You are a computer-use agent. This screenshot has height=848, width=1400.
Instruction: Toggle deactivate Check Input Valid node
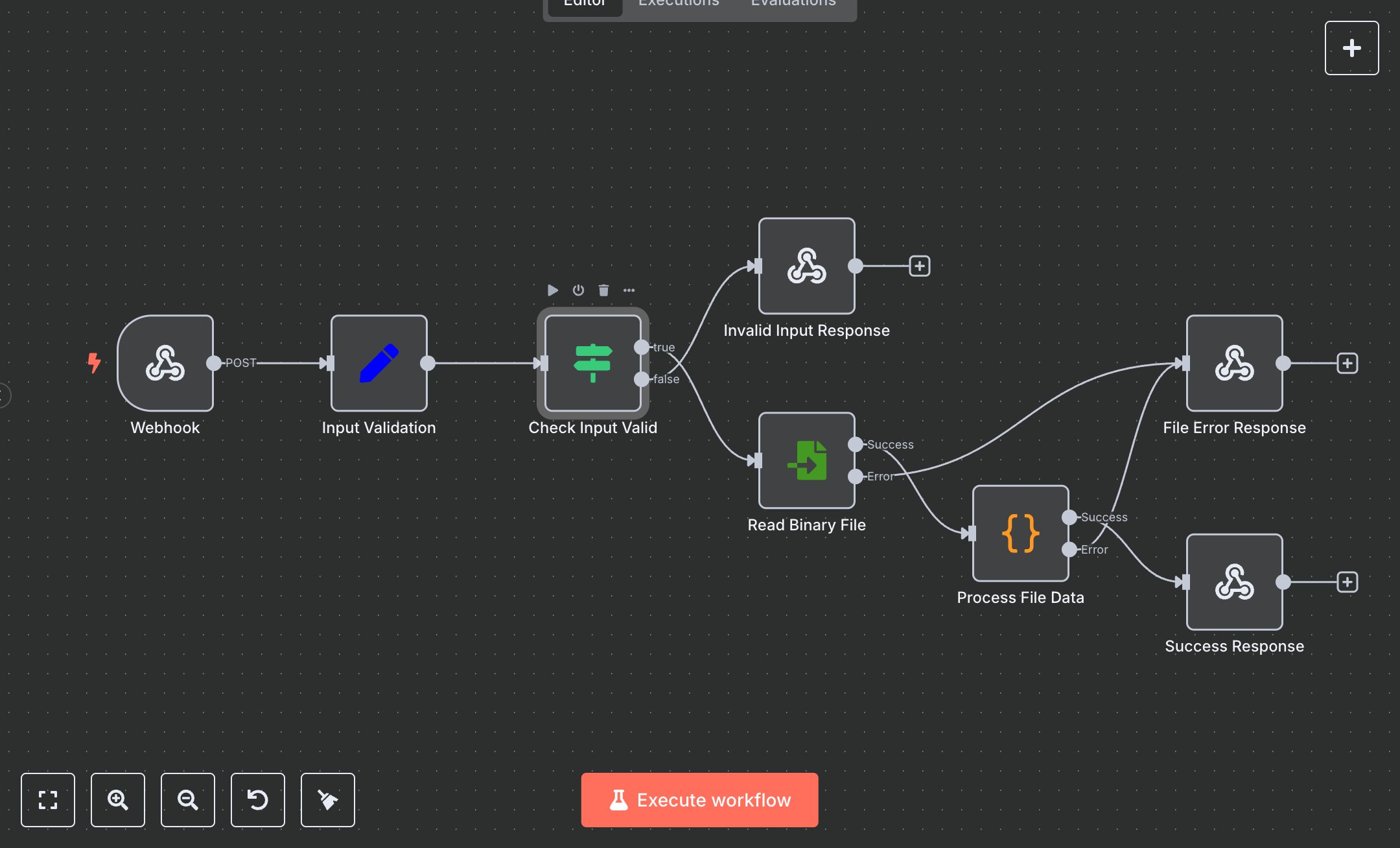577,290
